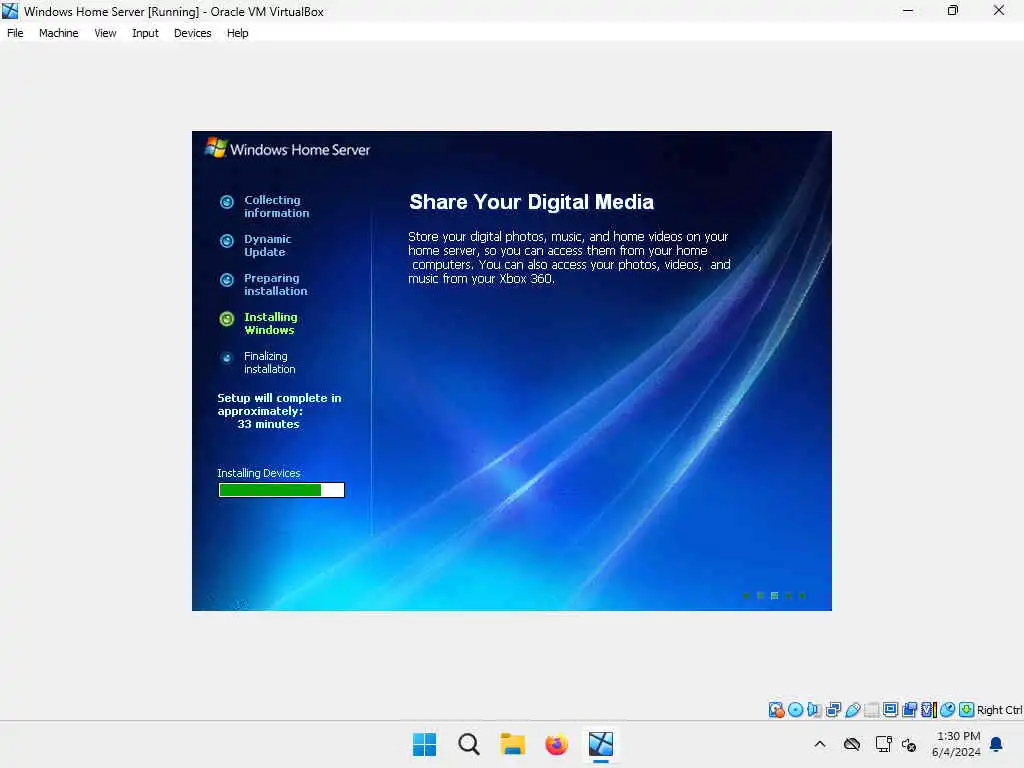Click the audio status icon
The height and width of the screenshot is (768, 1024).
pyautogui.click(x=814, y=709)
